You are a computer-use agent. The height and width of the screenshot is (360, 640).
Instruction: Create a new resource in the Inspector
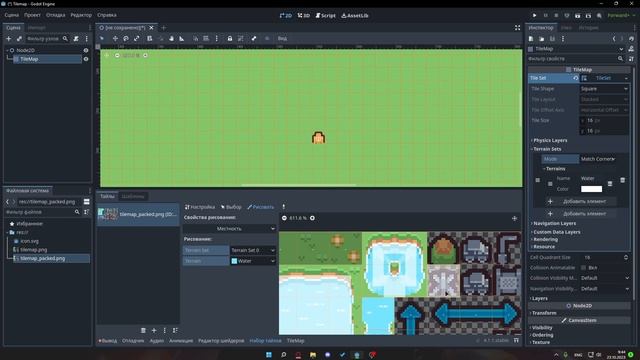pyautogui.click(x=531, y=39)
